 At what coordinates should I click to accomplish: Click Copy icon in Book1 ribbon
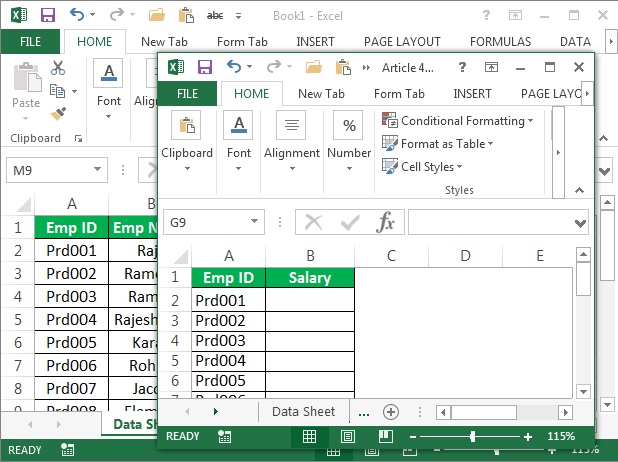(x=58, y=91)
